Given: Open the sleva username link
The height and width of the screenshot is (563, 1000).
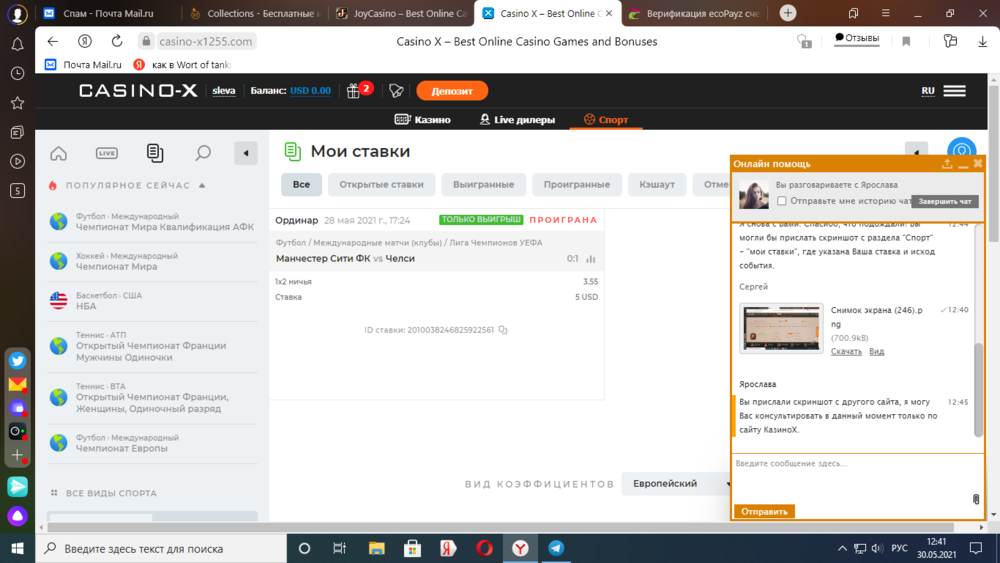Looking at the screenshot, I should tap(224, 91).
